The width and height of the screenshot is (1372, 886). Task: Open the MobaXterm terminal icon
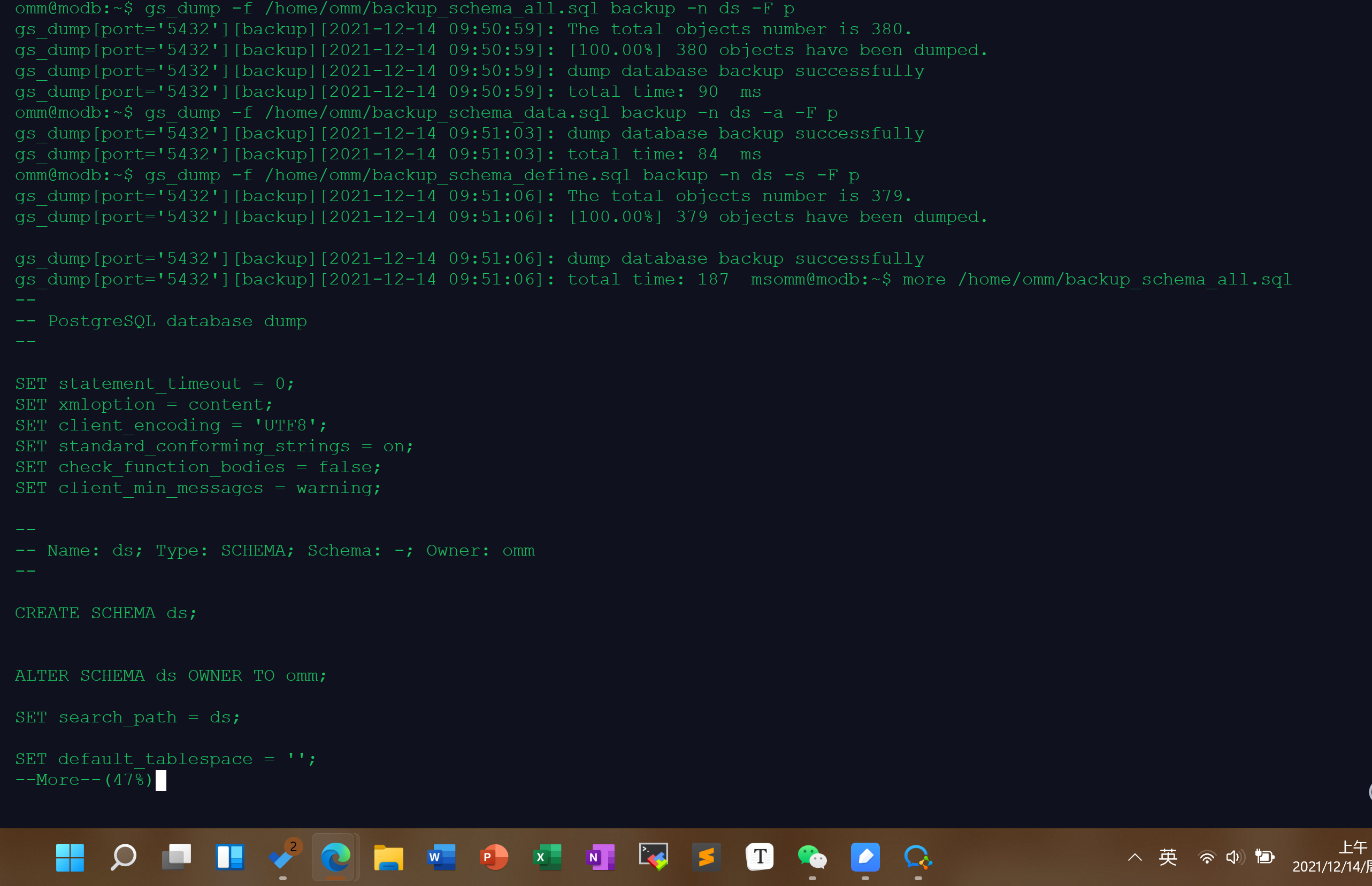pyautogui.click(x=653, y=857)
